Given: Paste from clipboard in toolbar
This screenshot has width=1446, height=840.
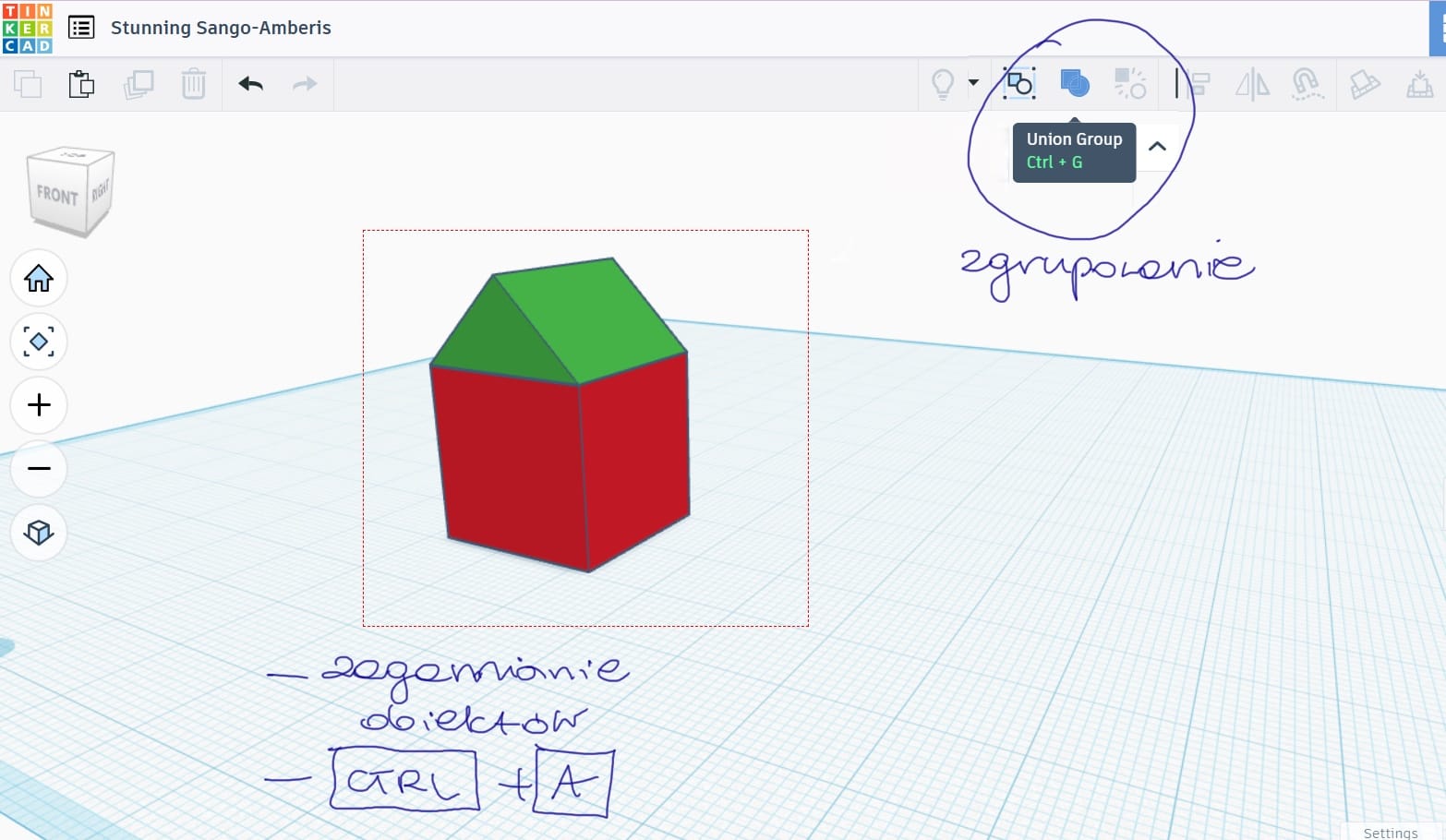Looking at the screenshot, I should click(81, 84).
